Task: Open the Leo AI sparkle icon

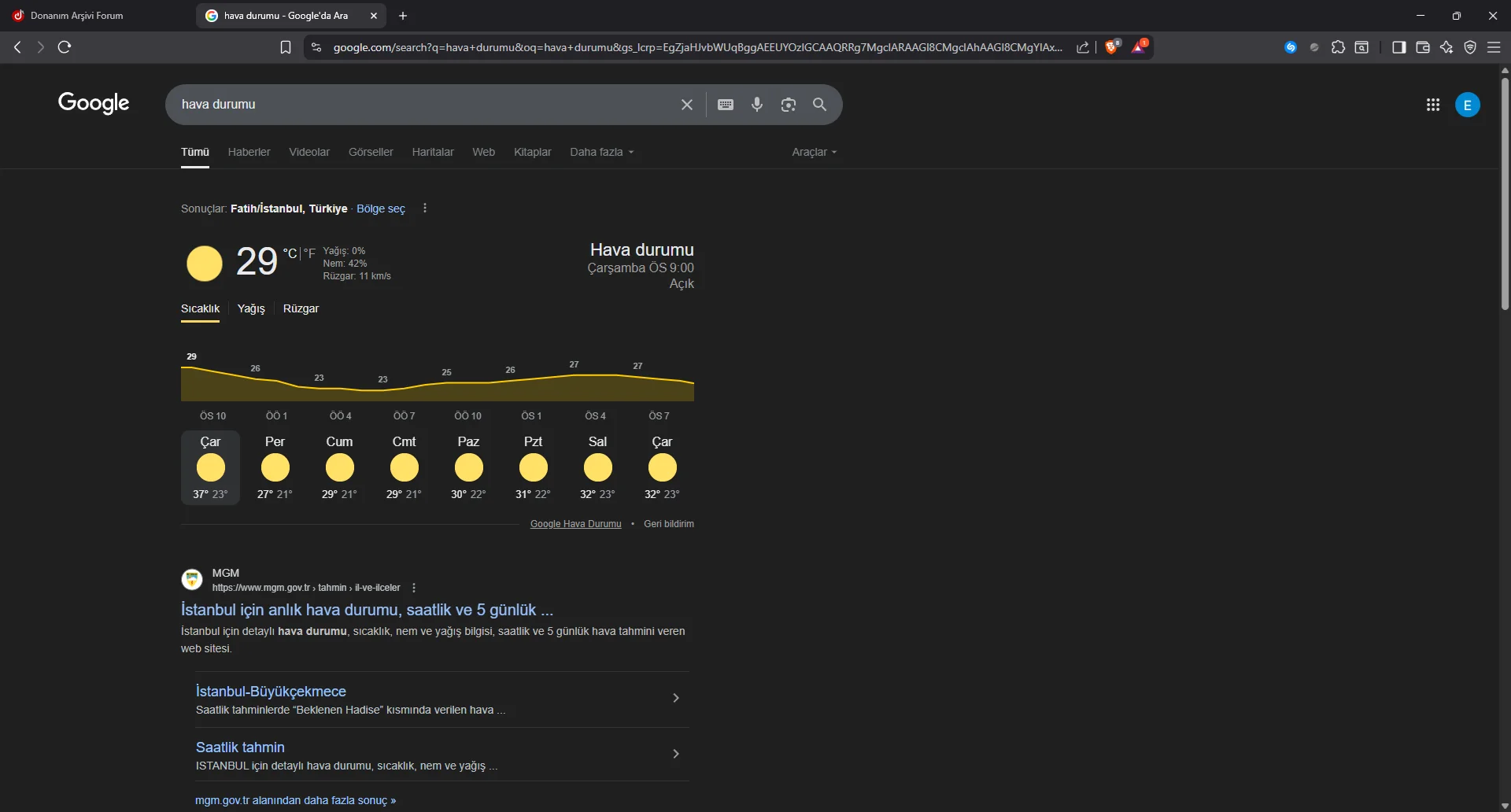Action: pos(1446,47)
